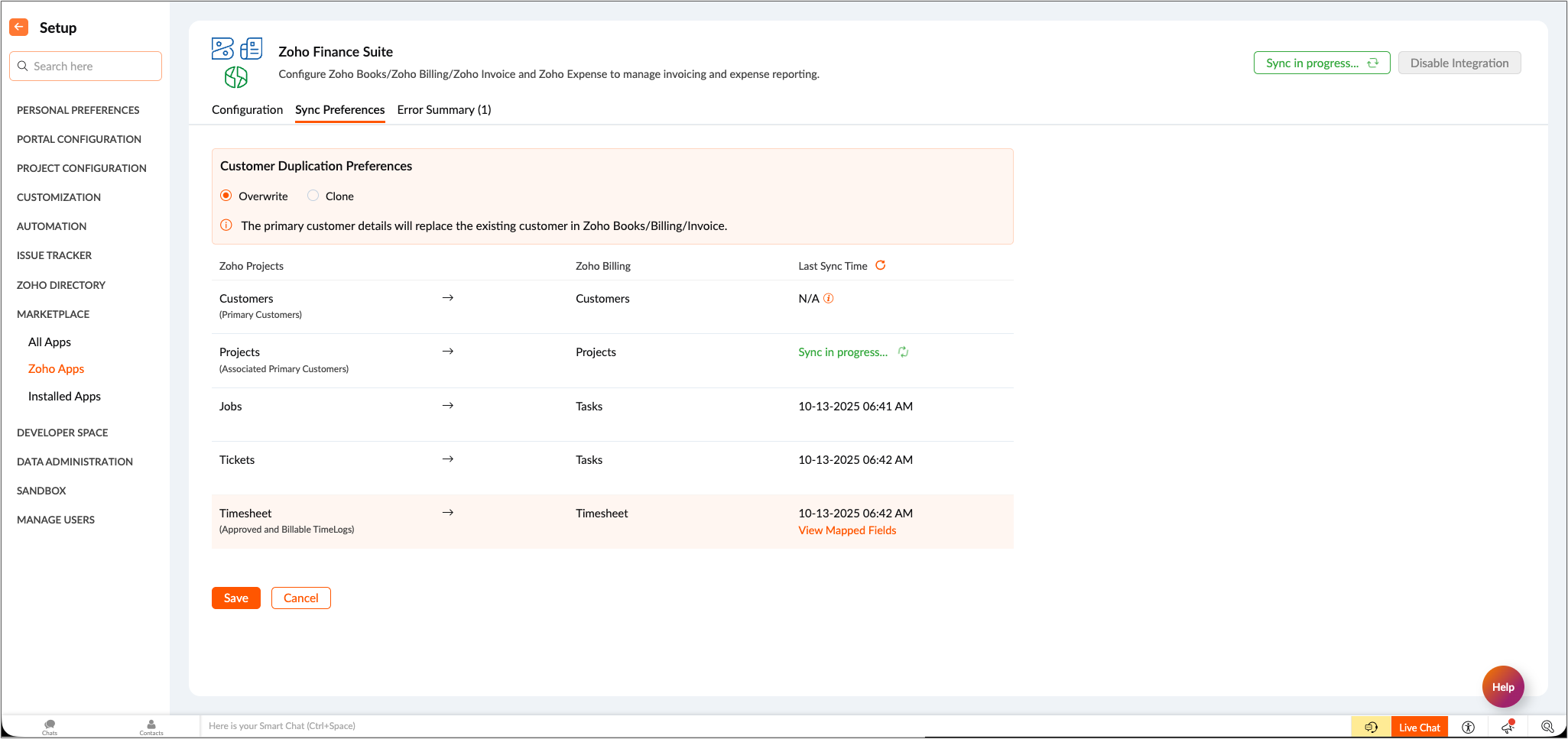Click the spinning sync icon in Projects row

(x=904, y=352)
